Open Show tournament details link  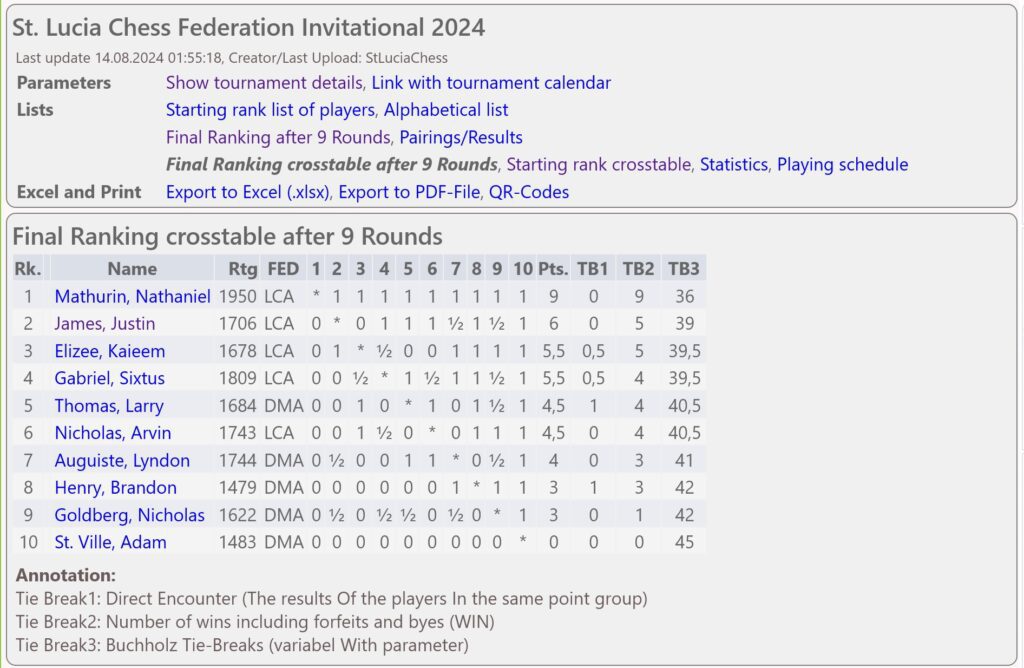[264, 83]
